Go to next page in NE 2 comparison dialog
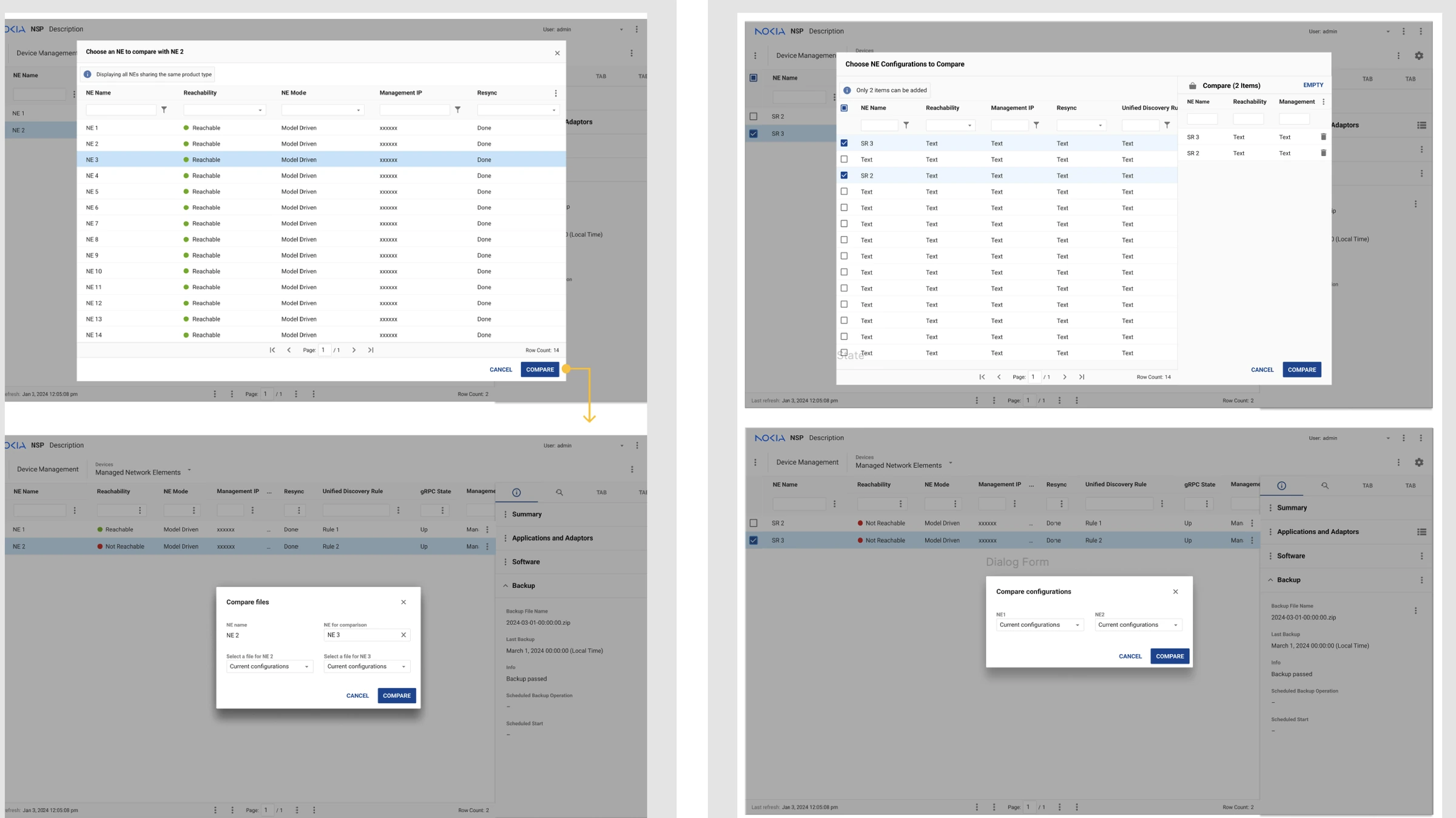This screenshot has height=818, width=1456. (354, 350)
